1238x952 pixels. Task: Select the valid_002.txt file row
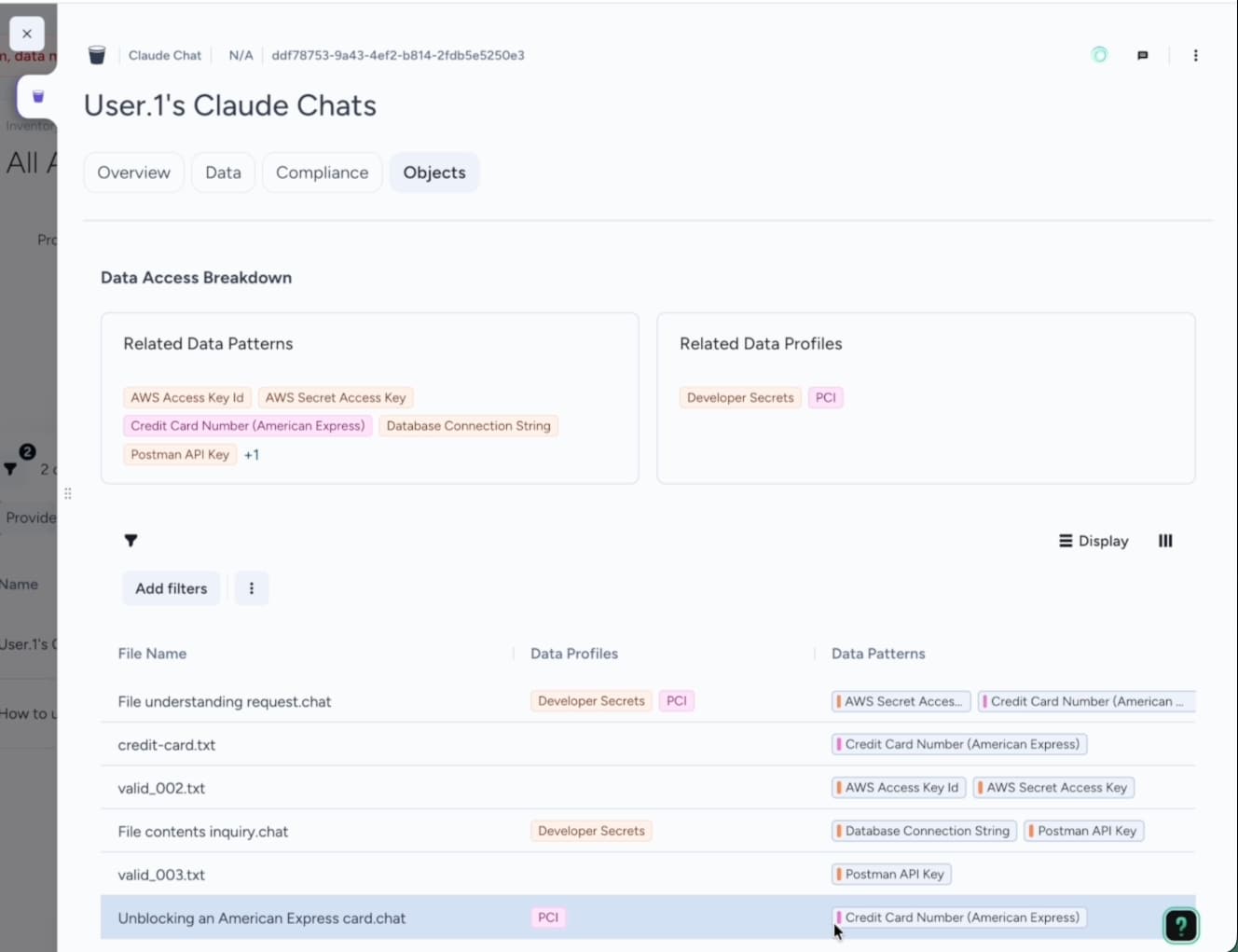648,788
